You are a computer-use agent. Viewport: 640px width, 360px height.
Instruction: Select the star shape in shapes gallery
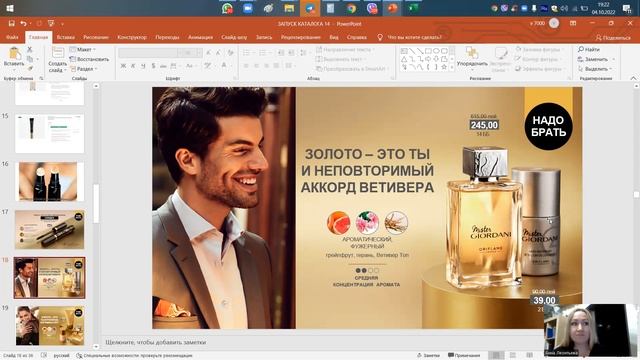point(444,67)
